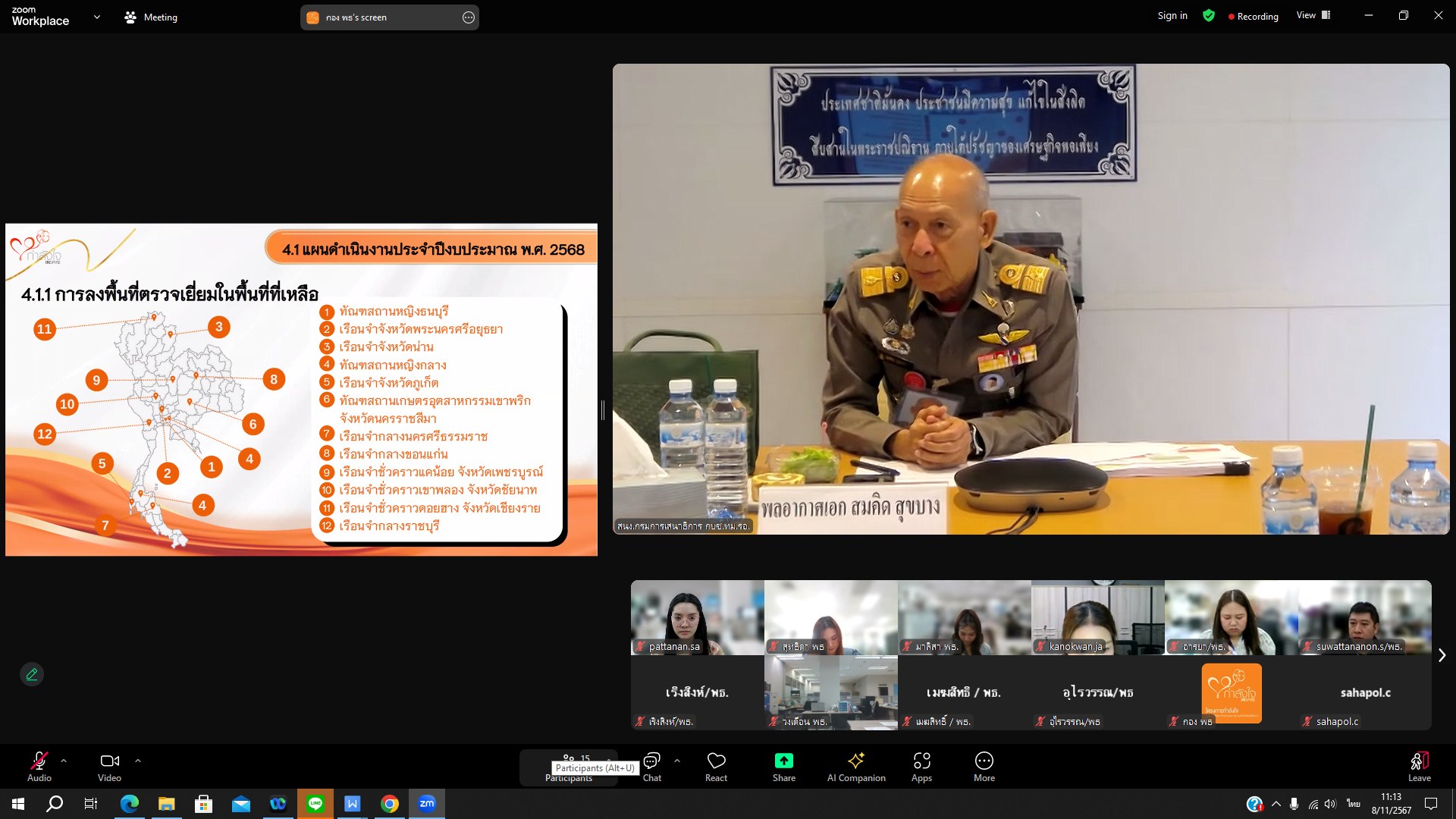
Task: Click the green annotate pencil icon
Action: 32,674
